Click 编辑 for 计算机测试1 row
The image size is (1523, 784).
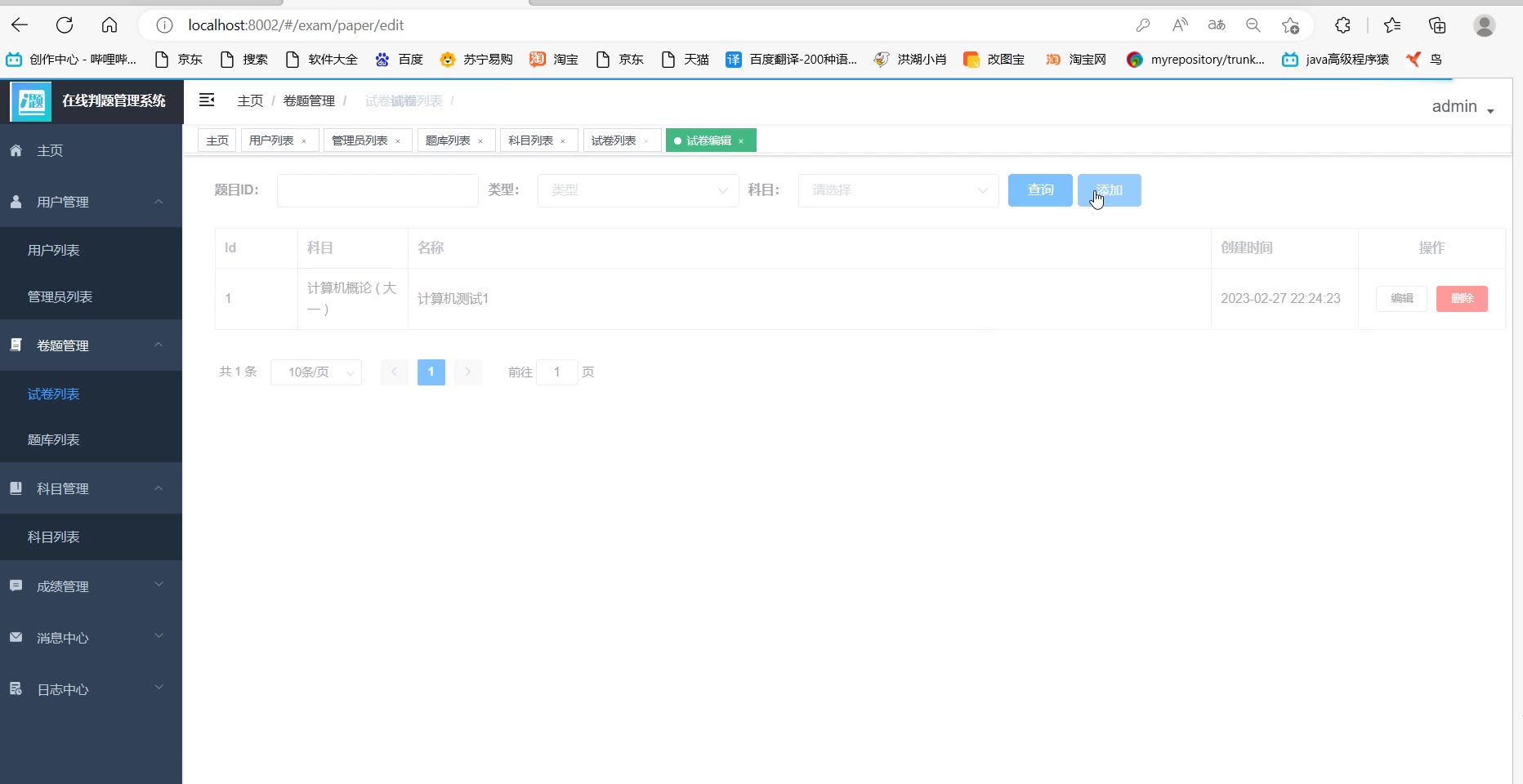point(1402,299)
